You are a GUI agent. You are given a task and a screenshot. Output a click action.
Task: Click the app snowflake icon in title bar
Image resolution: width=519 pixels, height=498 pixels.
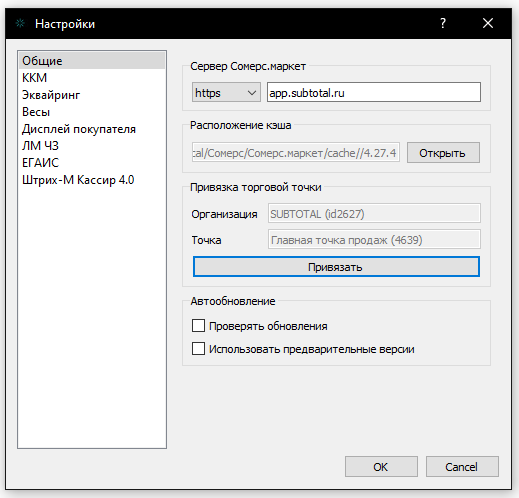20,24
